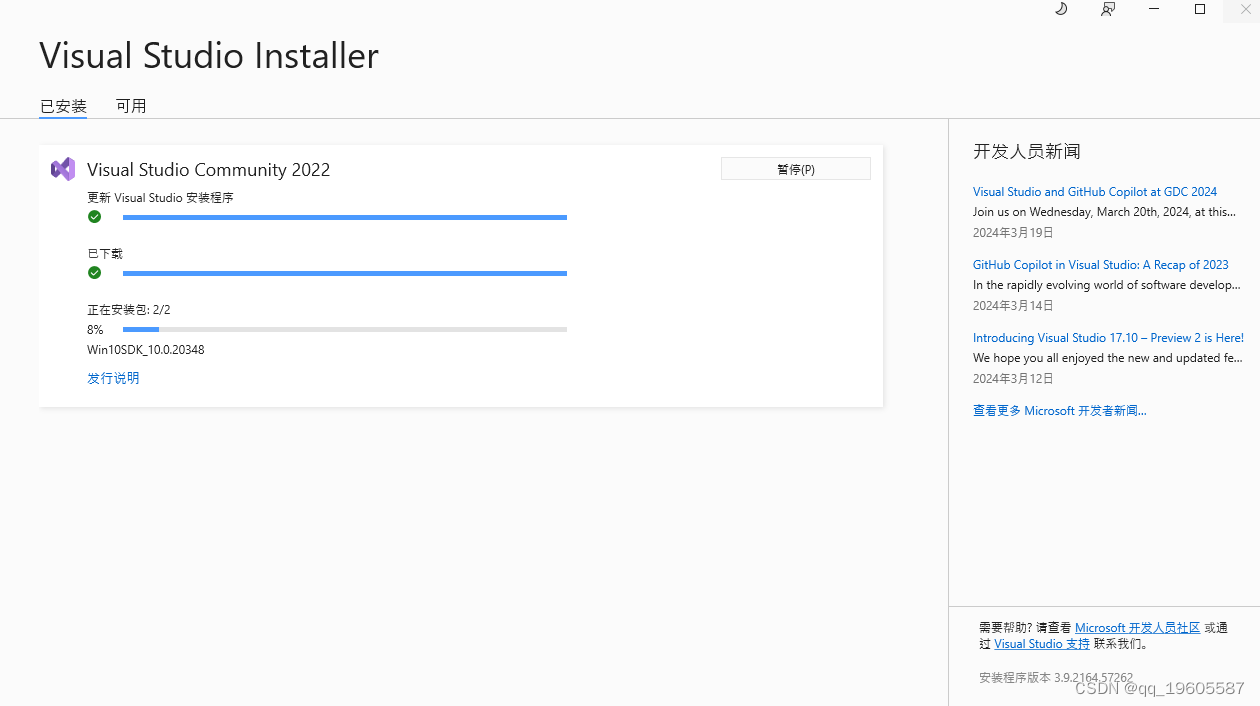Switch to the 可用 tab
This screenshot has height=706, width=1260.
131,105
